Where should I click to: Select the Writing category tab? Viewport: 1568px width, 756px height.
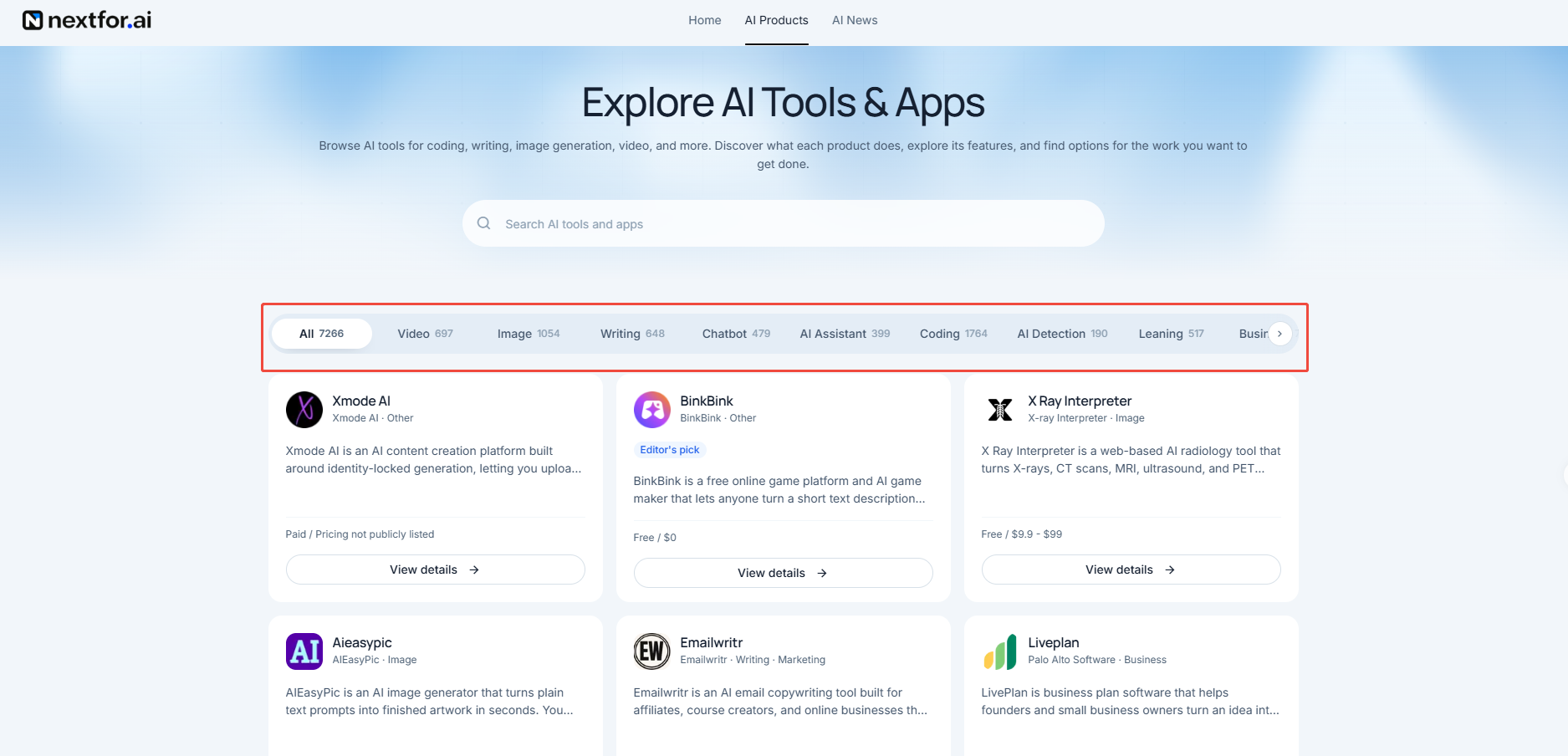[x=632, y=334]
